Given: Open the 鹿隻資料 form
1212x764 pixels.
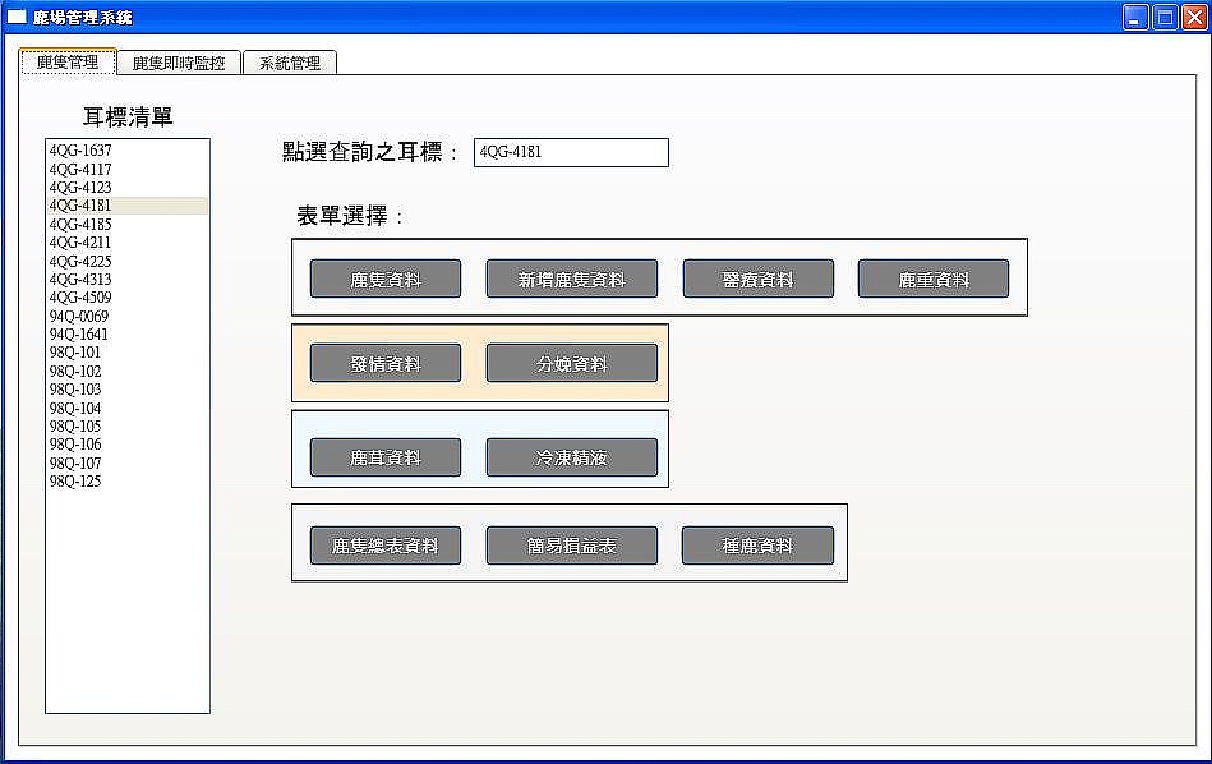Looking at the screenshot, I should tap(385, 279).
